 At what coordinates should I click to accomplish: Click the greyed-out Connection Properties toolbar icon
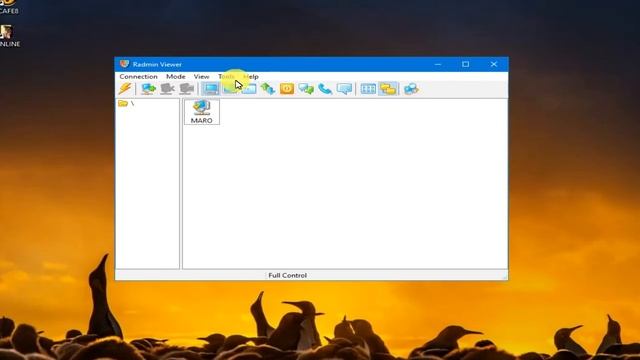click(187, 89)
